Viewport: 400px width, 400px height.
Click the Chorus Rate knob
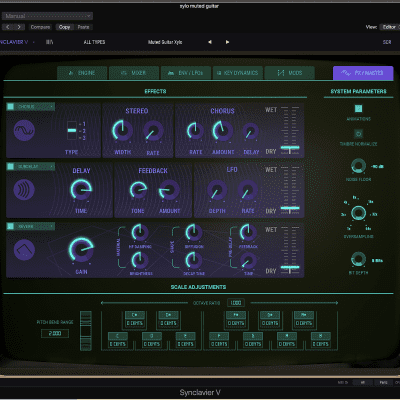pyautogui.click(x=195, y=130)
